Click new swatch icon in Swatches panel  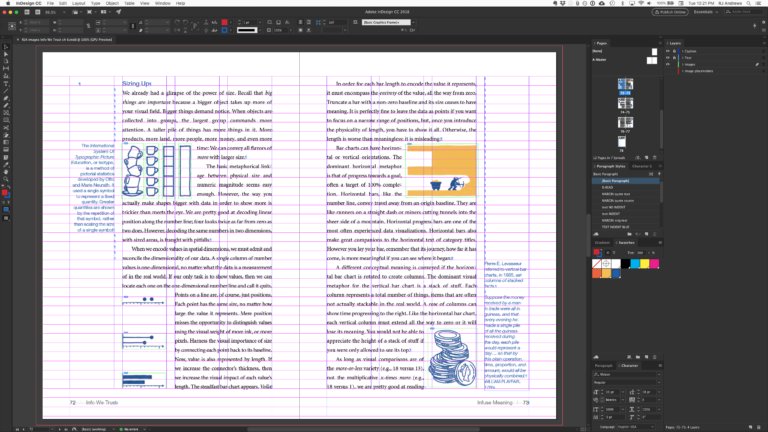[647, 357]
